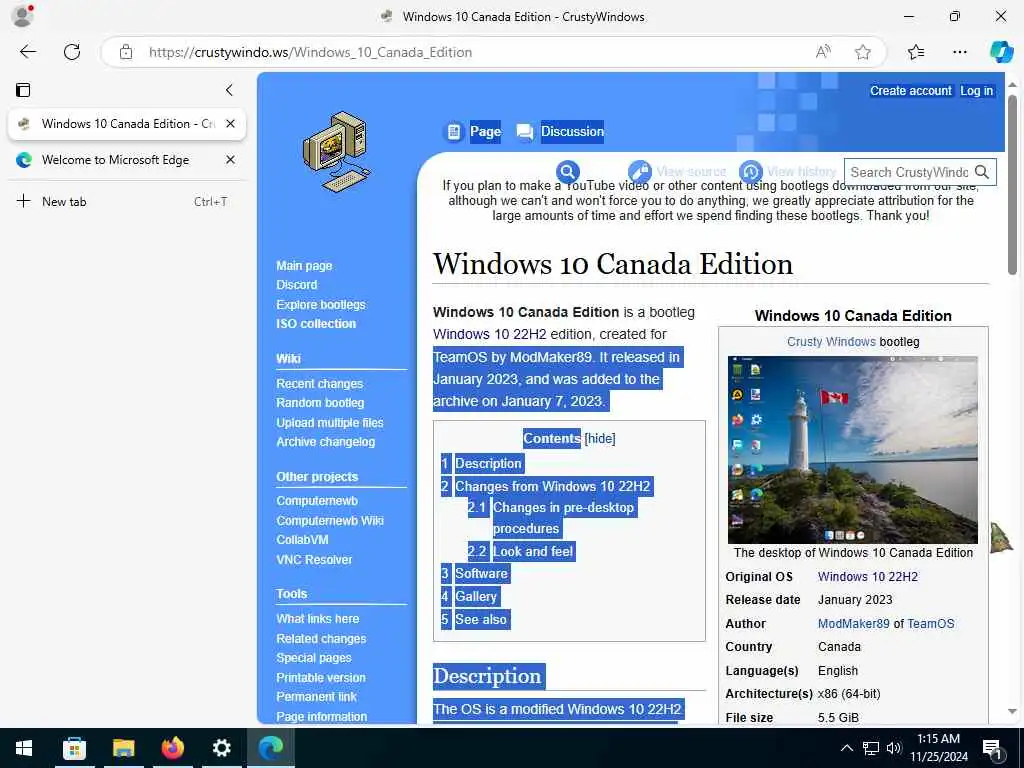This screenshot has width=1024, height=768.
Task: Enlarge the Canada Edition desktop screenshot thumbnail
Action: 852,450
